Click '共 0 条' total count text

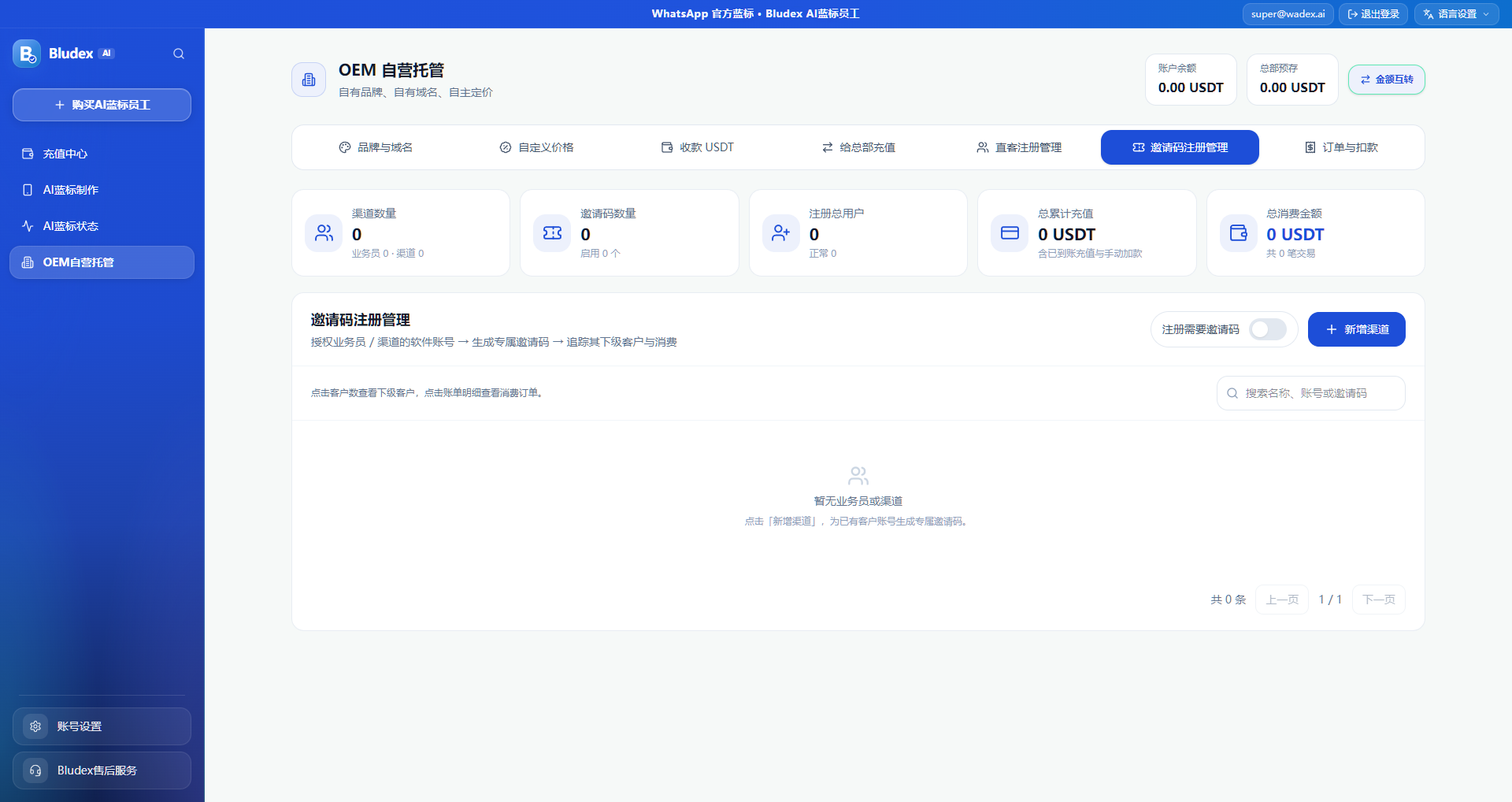point(1228,600)
